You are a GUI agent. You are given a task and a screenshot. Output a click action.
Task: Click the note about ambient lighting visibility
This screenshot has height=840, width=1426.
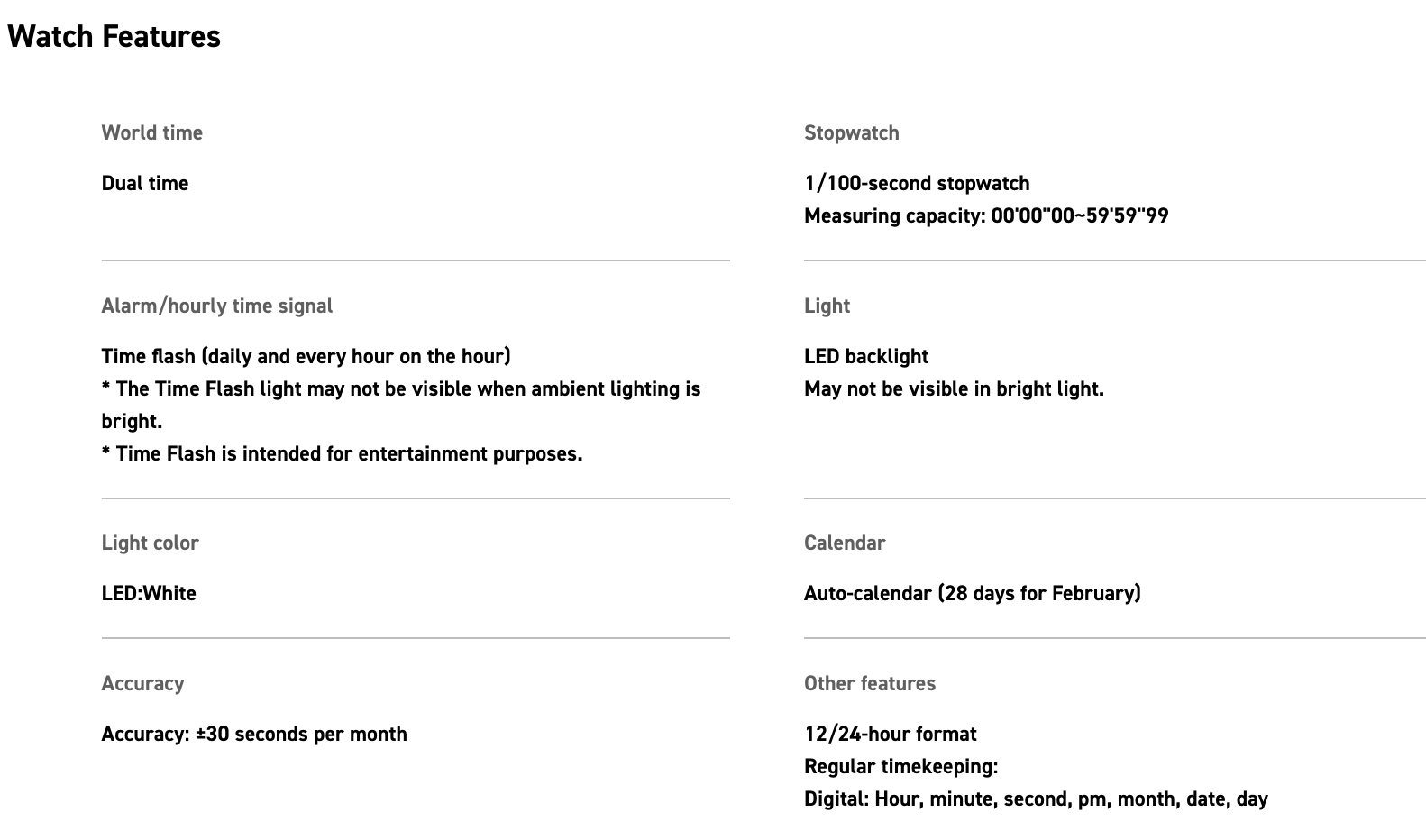(400, 389)
